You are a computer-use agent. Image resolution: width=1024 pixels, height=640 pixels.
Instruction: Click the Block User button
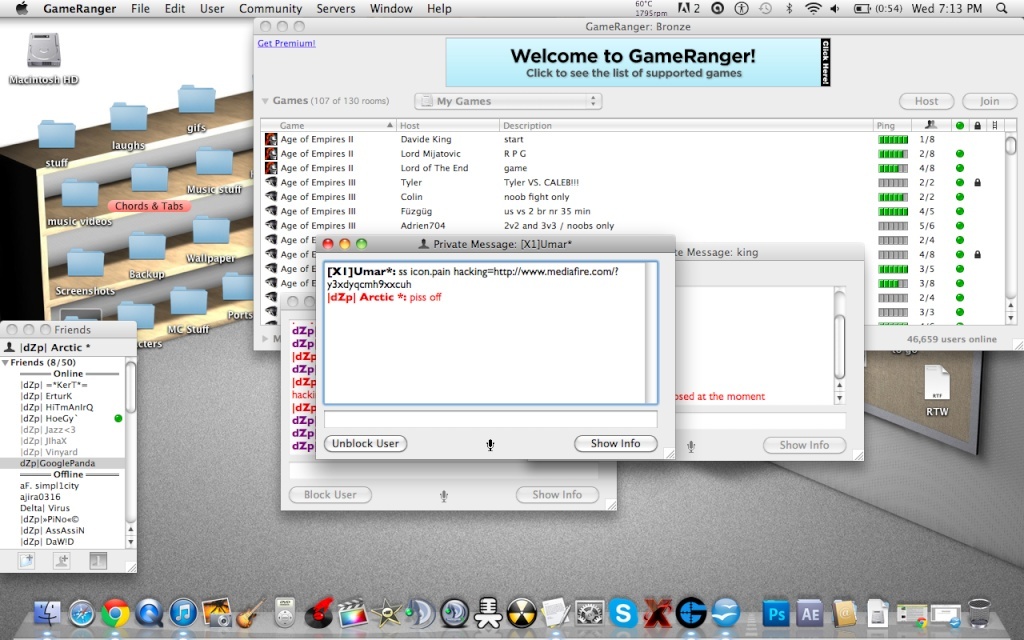(x=330, y=495)
